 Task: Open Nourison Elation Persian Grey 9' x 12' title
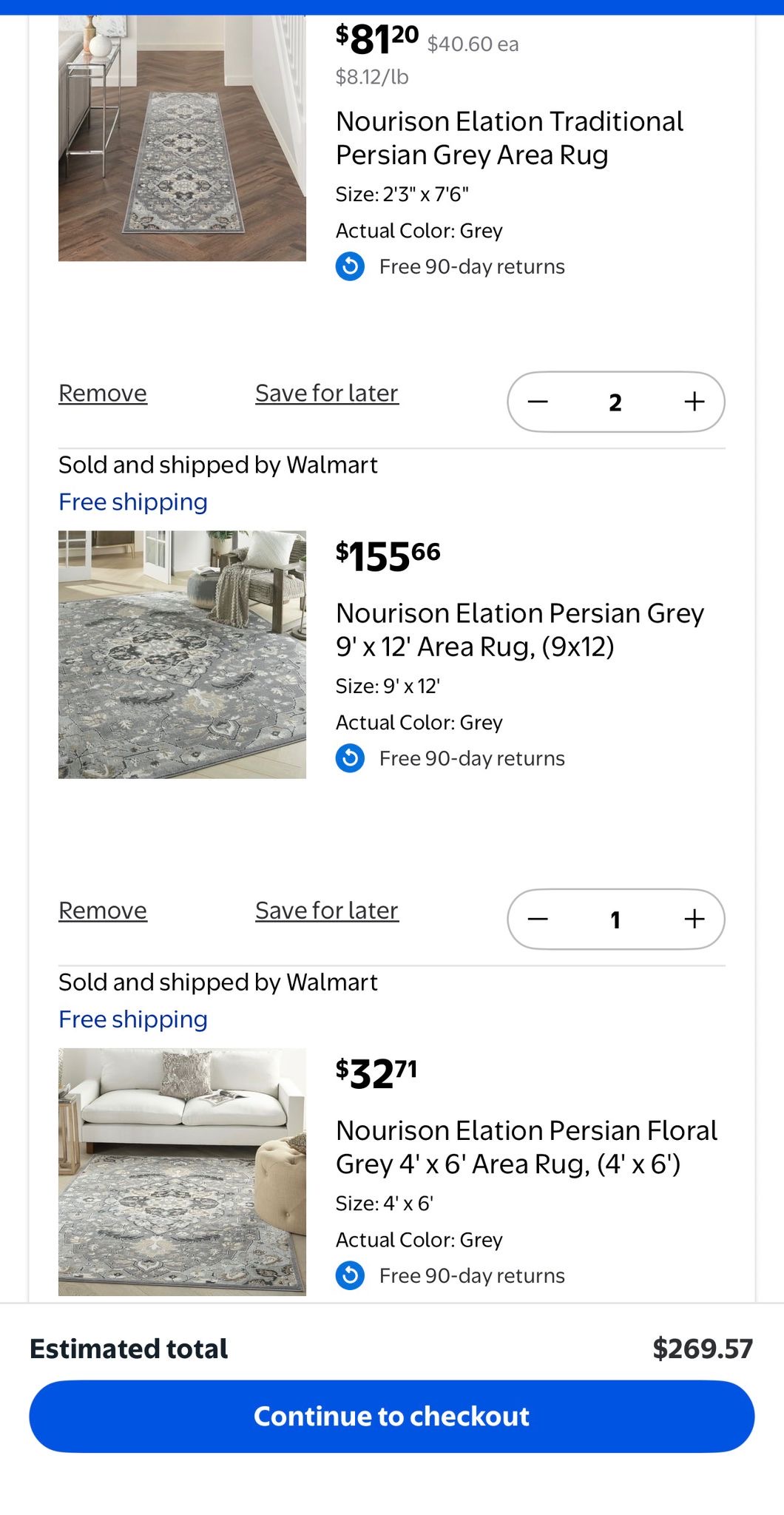pos(519,630)
